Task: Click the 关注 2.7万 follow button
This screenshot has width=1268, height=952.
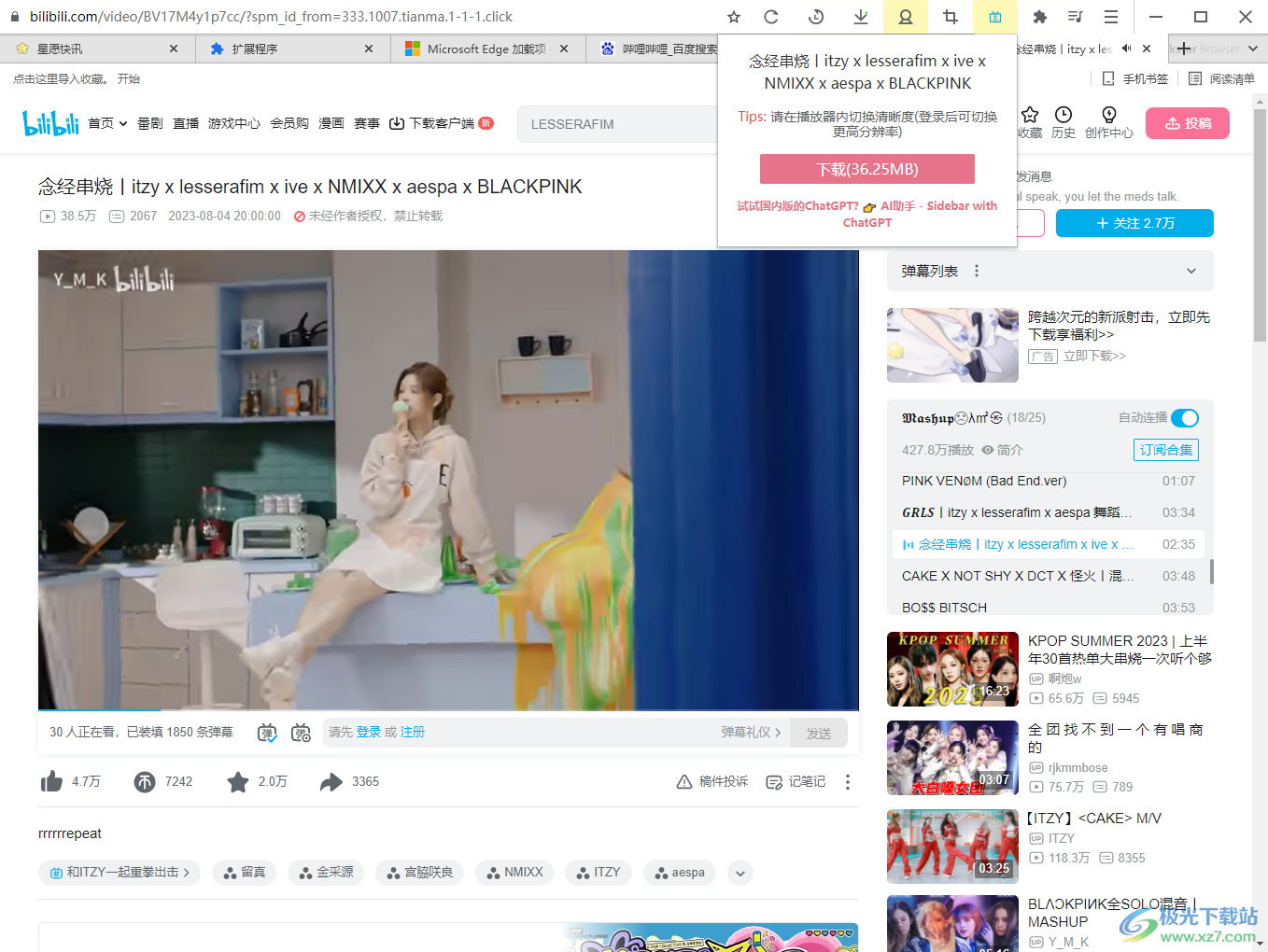Action: point(1134,223)
